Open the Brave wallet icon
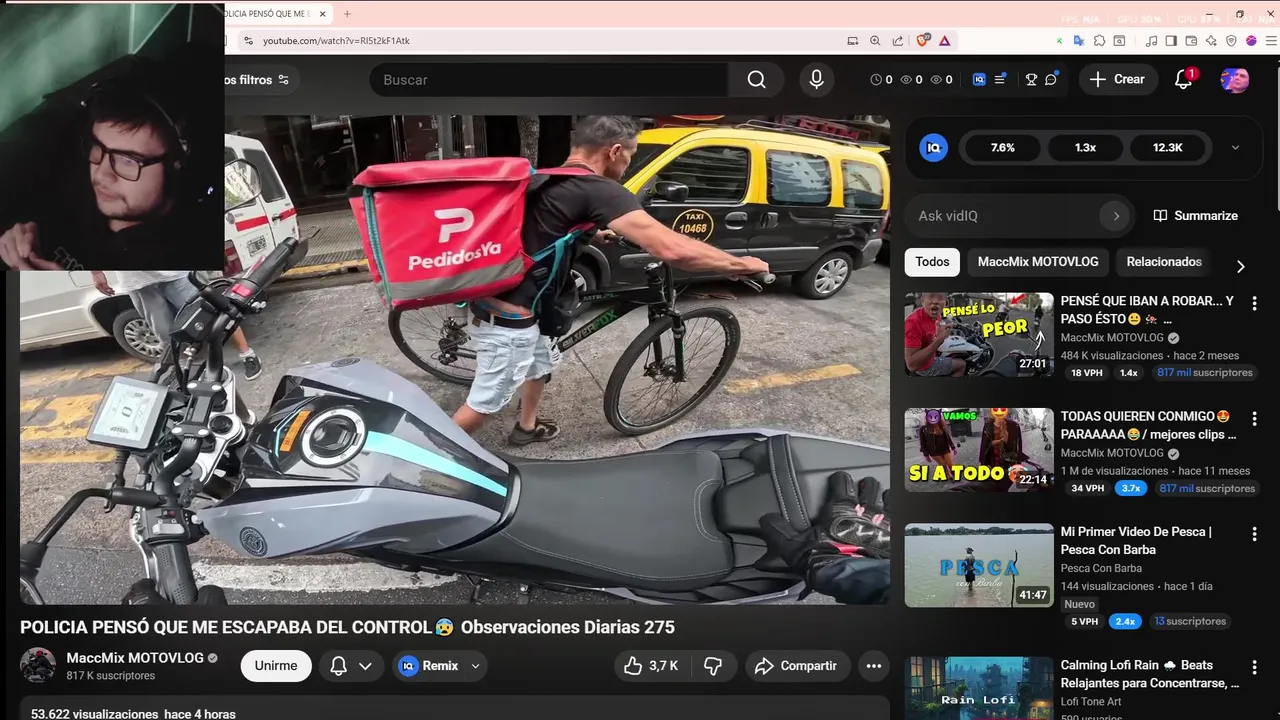 pyautogui.click(x=1191, y=41)
